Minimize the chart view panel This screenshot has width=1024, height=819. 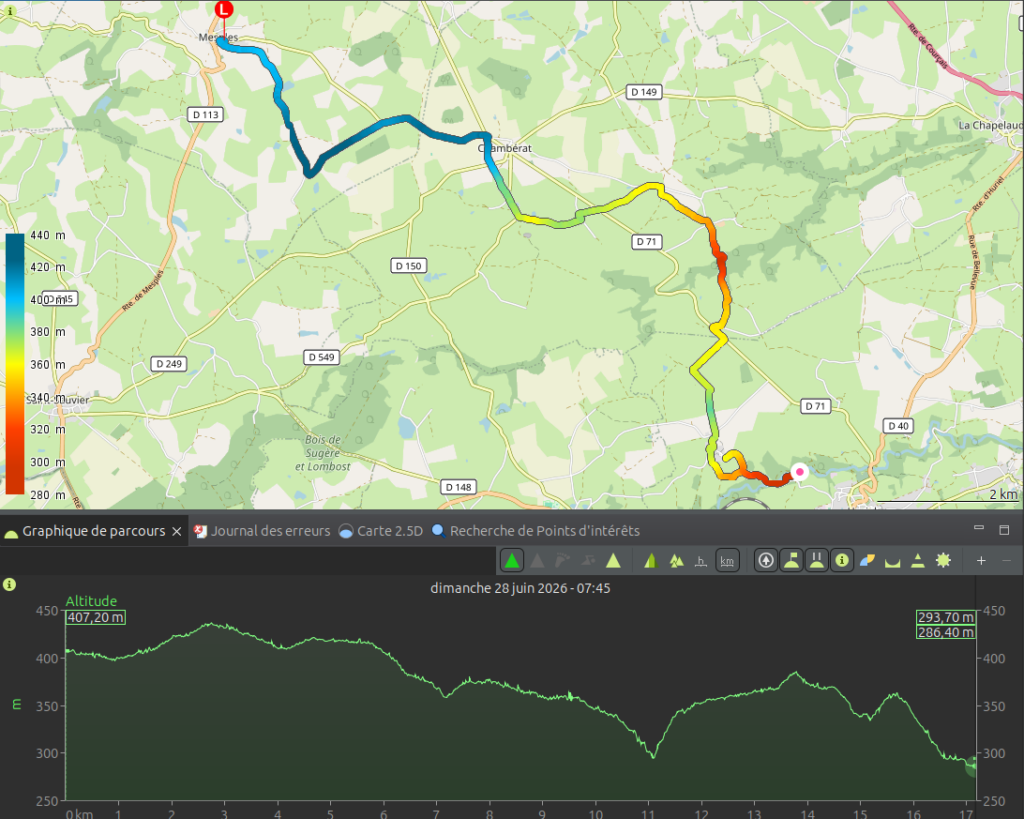point(979,528)
